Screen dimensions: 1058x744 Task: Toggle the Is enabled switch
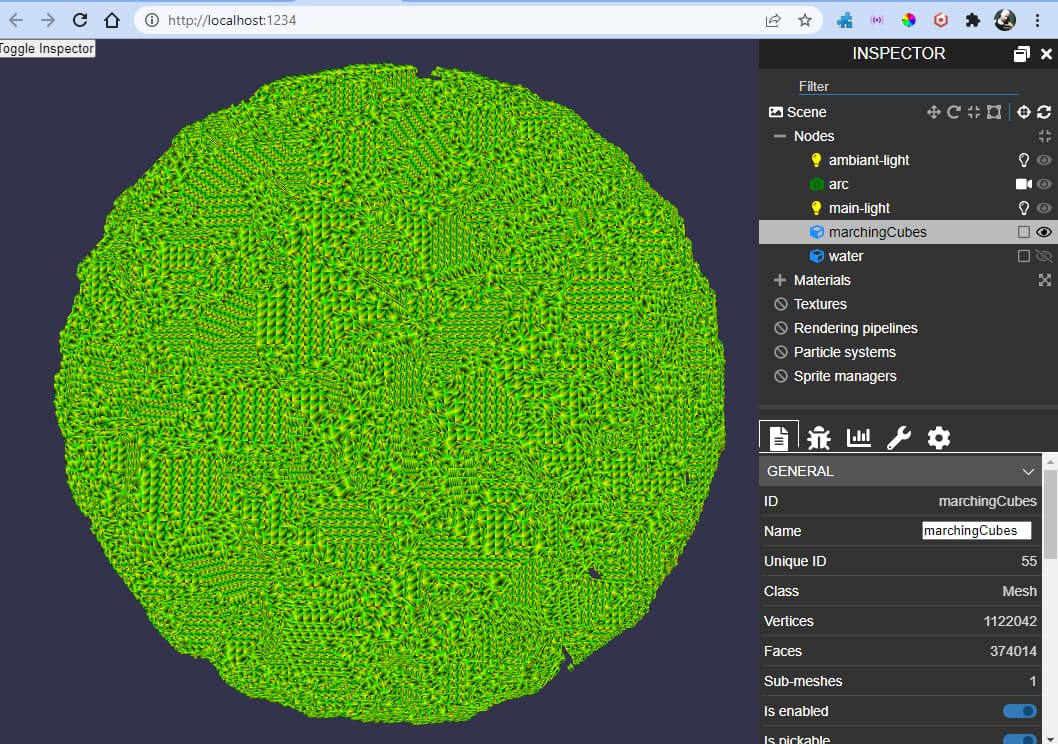[x=1020, y=711]
